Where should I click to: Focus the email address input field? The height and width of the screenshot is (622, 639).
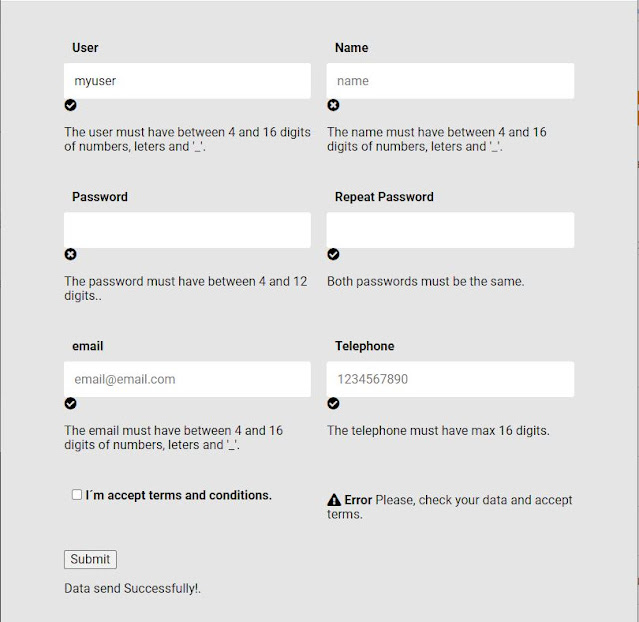[187, 379]
